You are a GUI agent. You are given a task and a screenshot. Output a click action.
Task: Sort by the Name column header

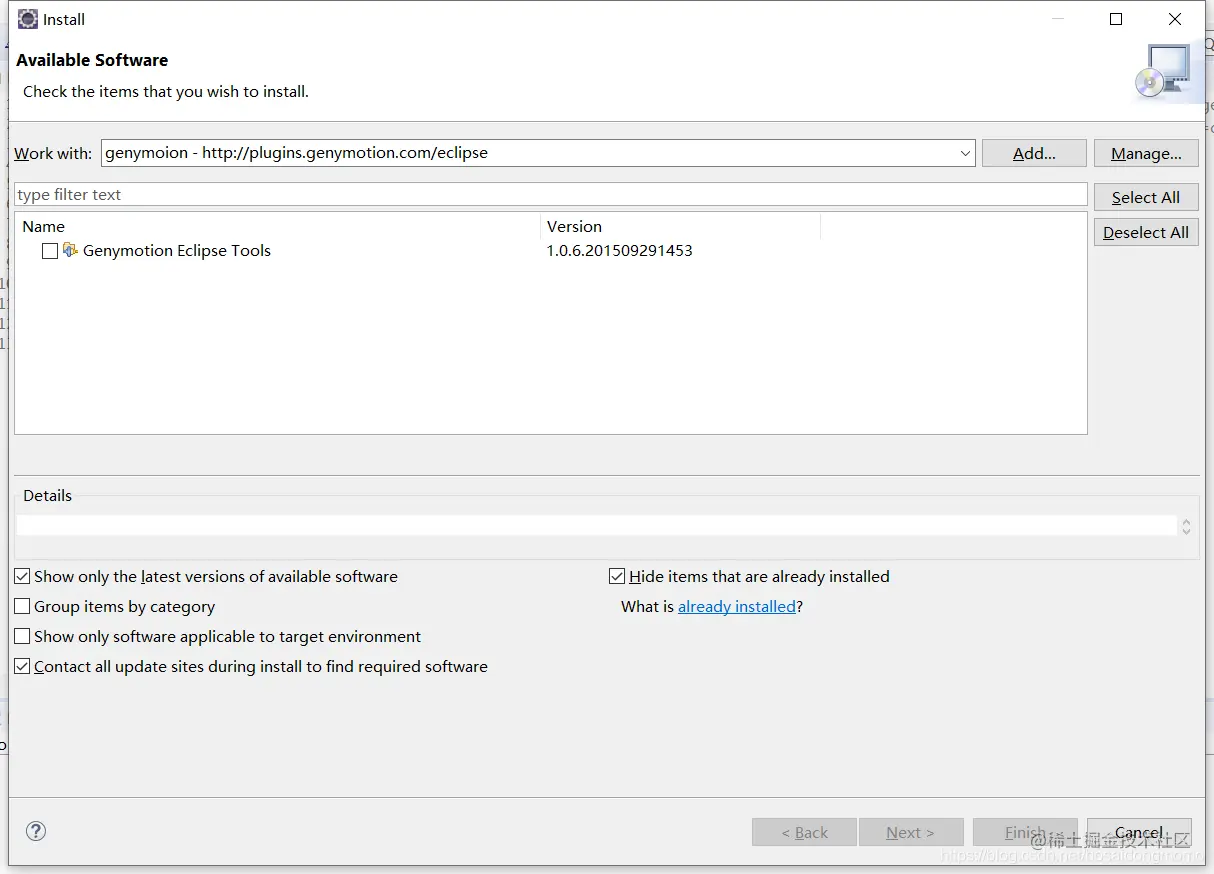pyautogui.click(x=279, y=226)
